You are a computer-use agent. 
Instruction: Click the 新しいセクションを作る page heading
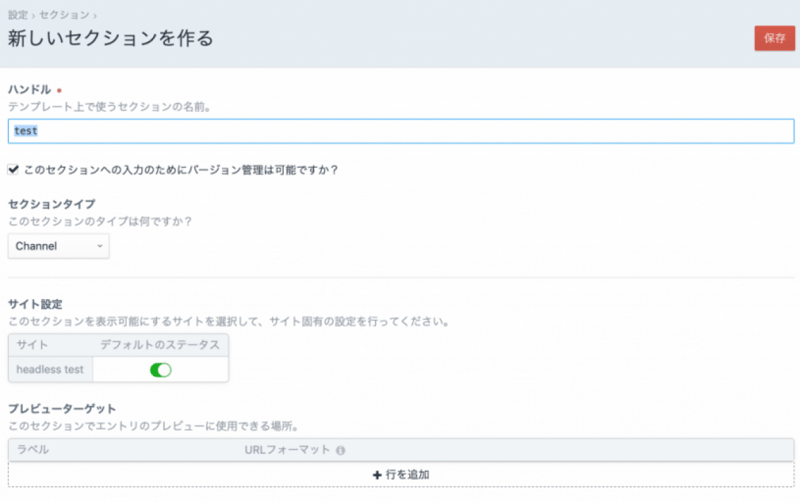110,39
